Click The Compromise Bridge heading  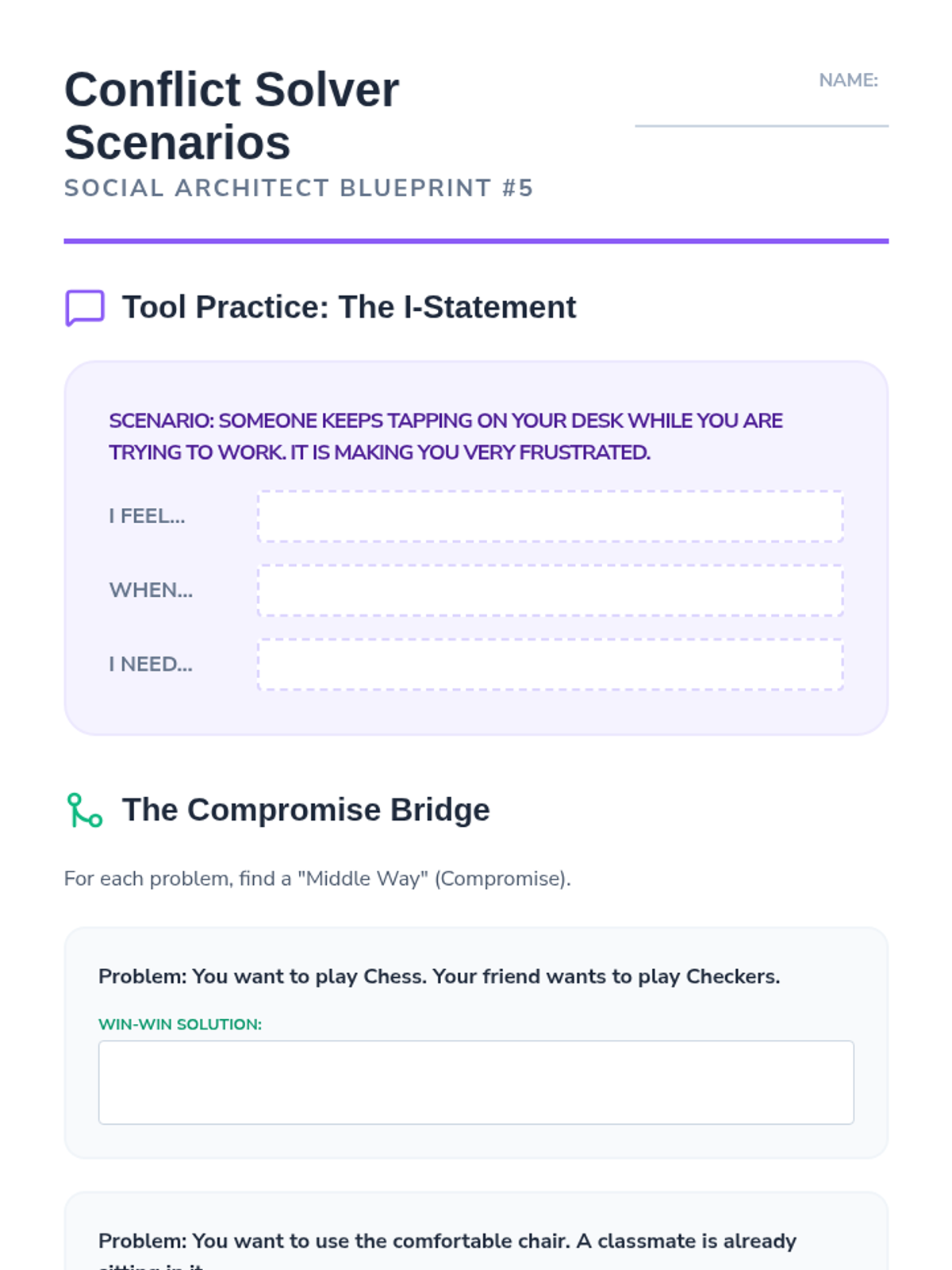coord(305,810)
